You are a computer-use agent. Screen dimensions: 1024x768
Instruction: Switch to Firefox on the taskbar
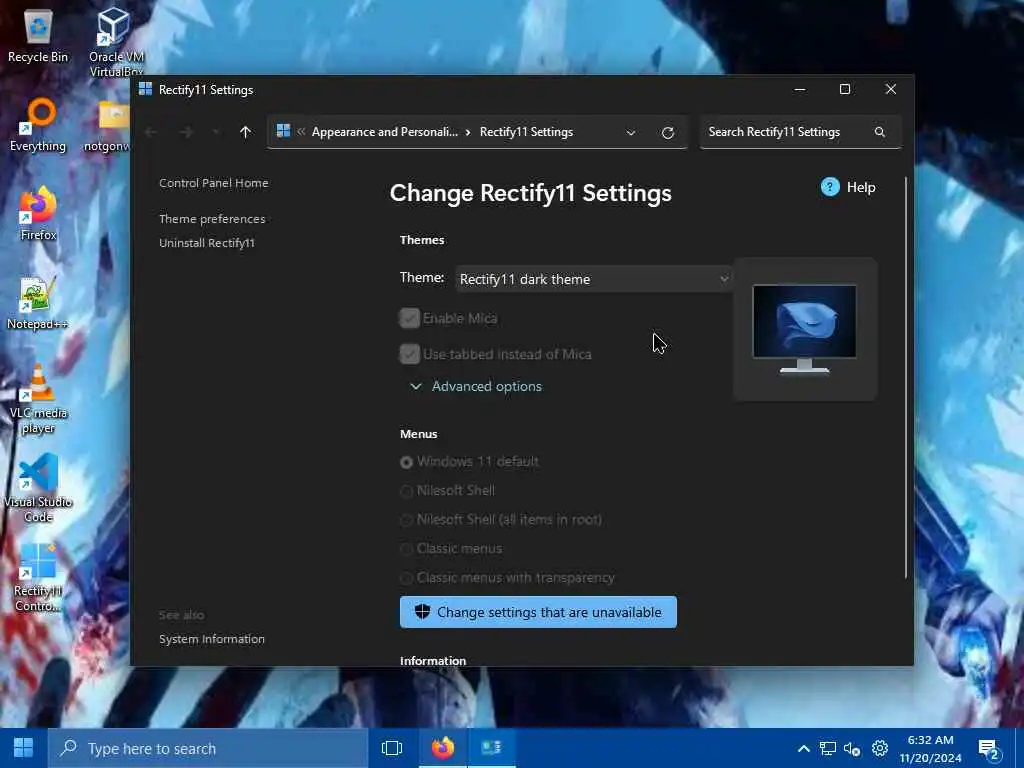point(443,748)
